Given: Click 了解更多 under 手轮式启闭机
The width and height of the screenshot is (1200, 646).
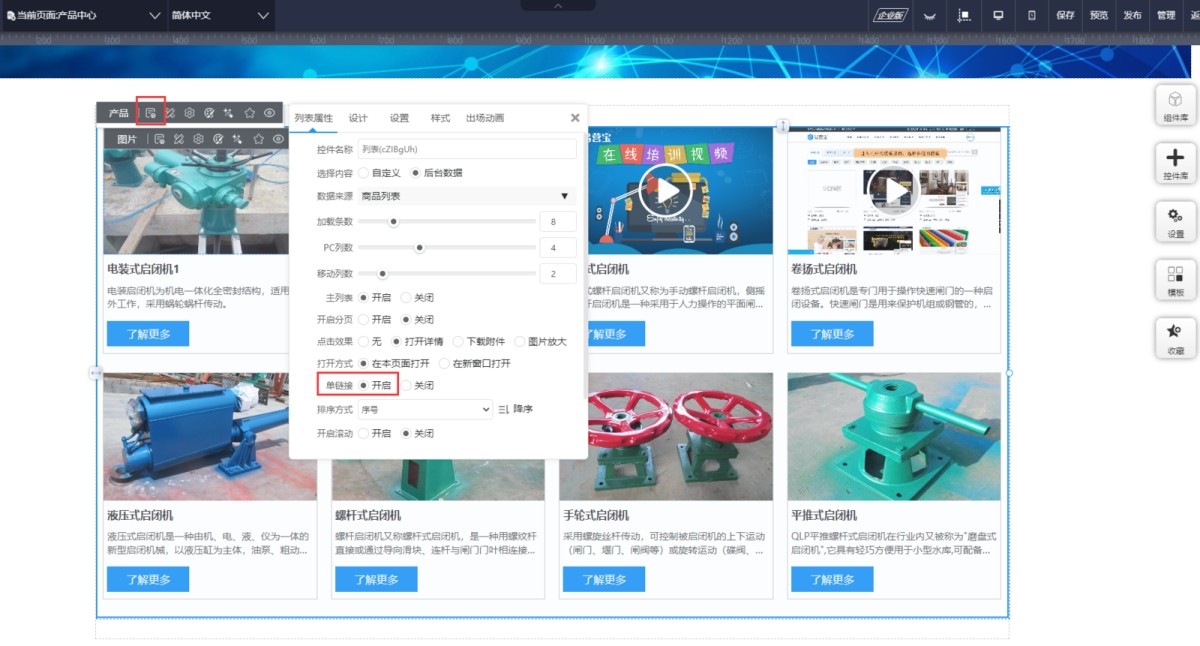Looking at the screenshot, I should [604, 579].
